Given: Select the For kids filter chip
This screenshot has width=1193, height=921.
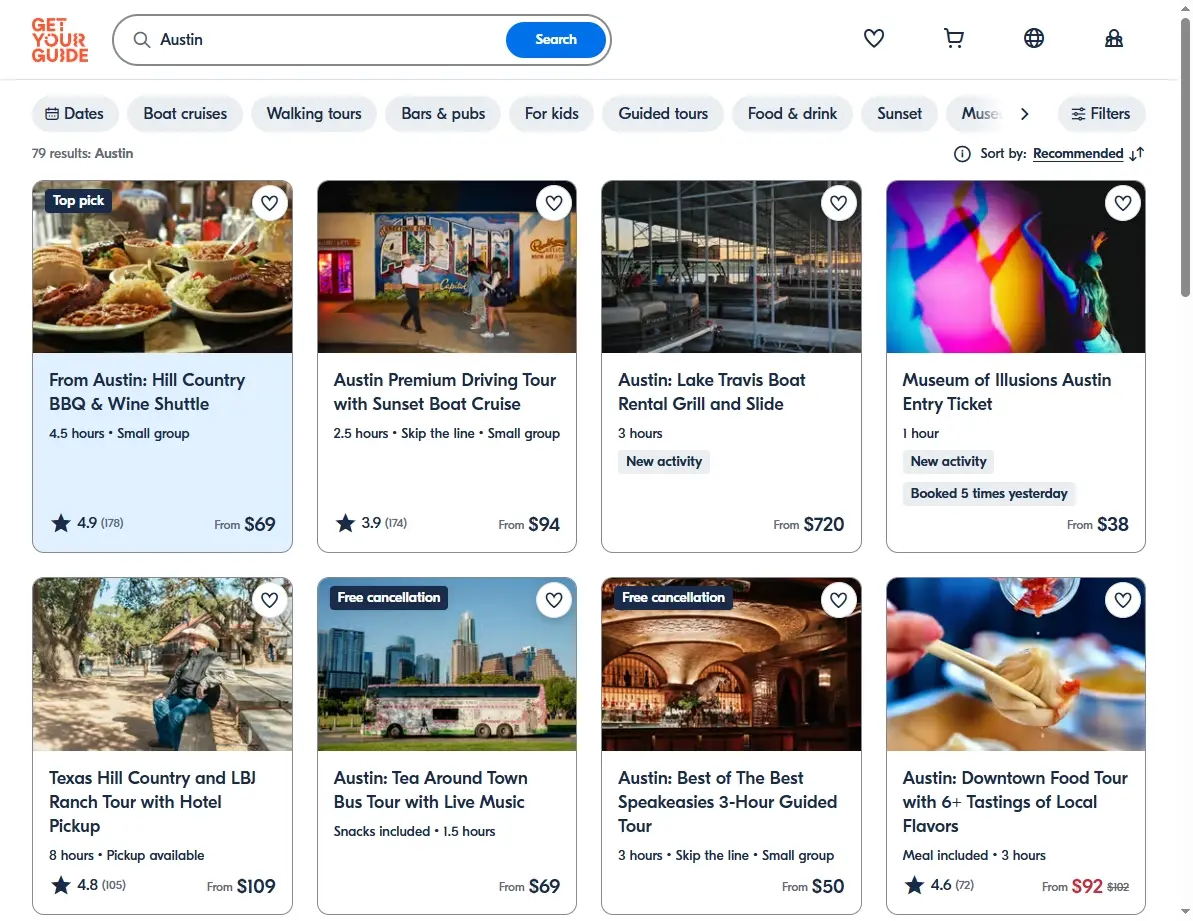Looking at the screenshot, I should click(x=552, y=113).
